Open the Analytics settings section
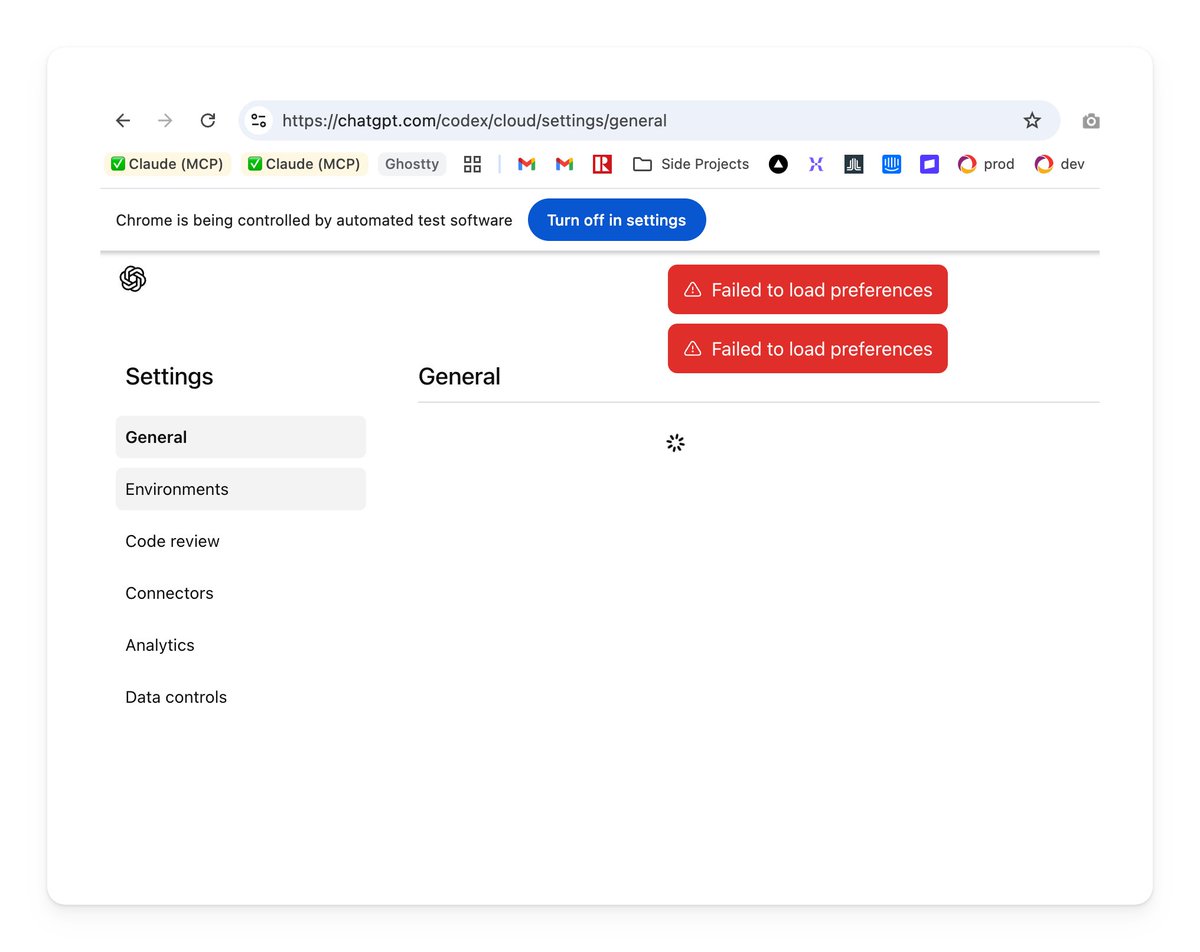Image resolution: width=1200 pixels, height=952 pixels. click(241, 645)
